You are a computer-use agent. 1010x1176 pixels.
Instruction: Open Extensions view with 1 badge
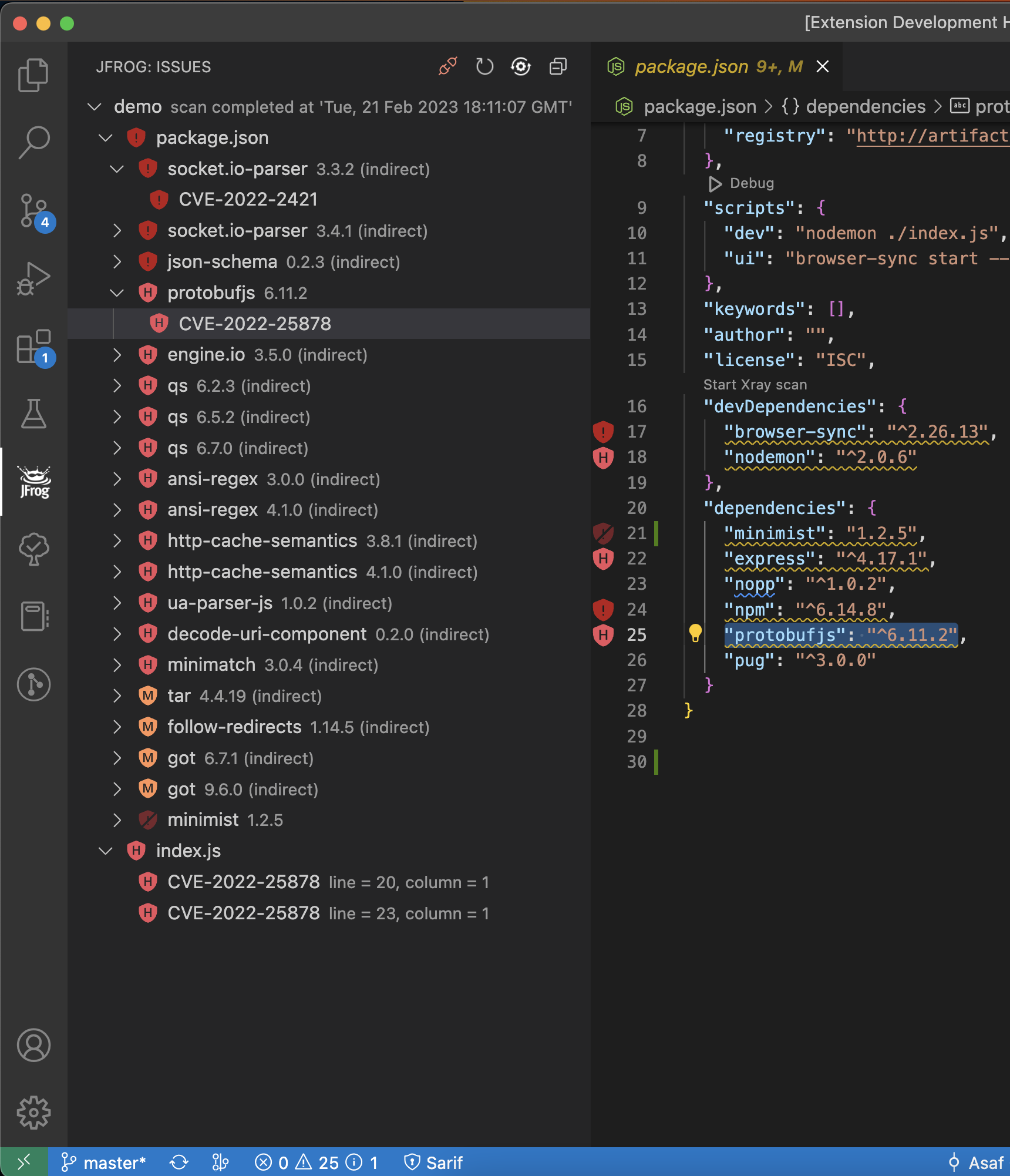pos(35,347)
